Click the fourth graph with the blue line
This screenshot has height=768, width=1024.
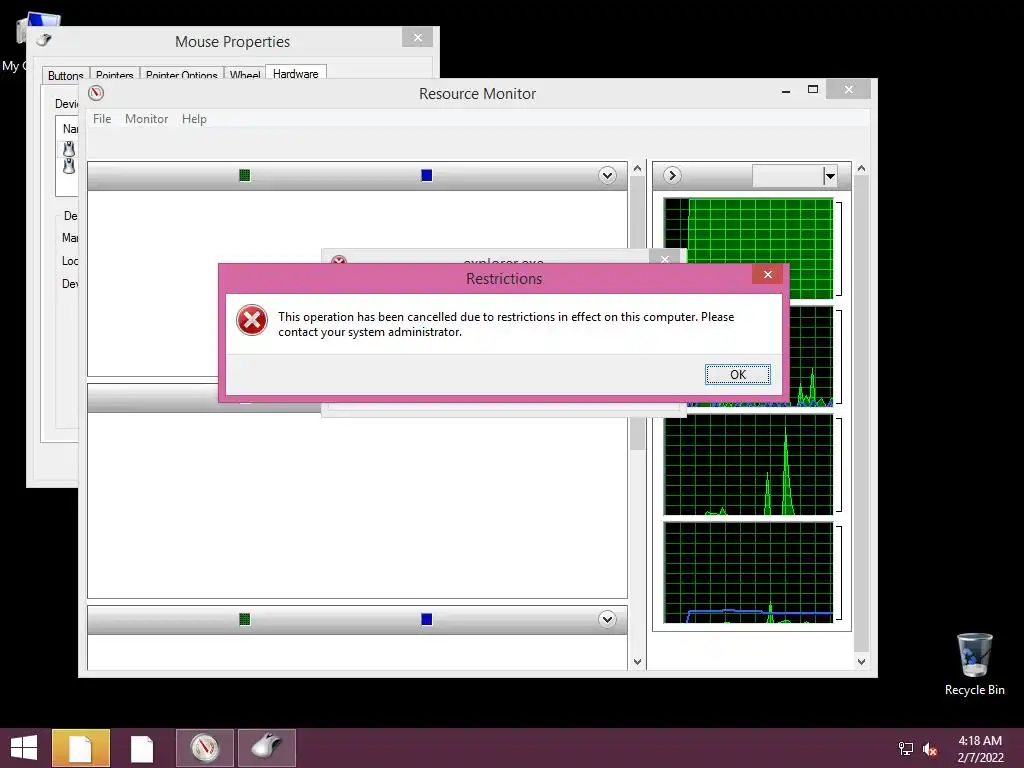748,572
